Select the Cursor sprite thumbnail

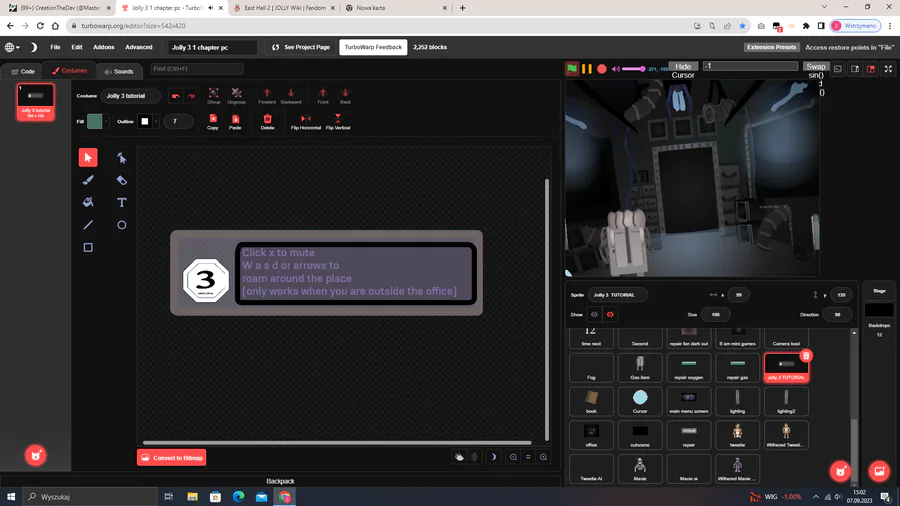coord(639,400)
